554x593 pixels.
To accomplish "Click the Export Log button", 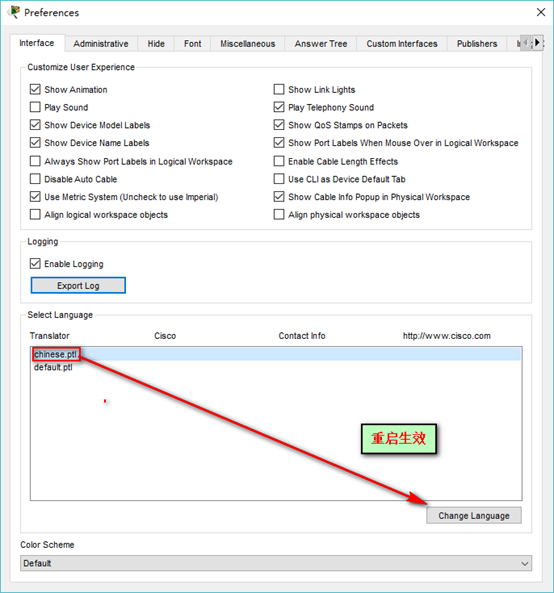I will coord(78,286).
